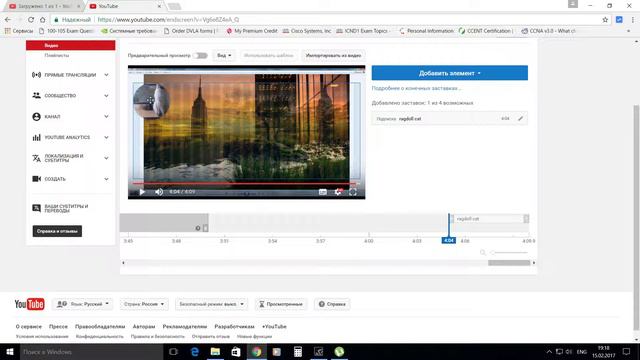
Task: Click the YouTube logo in footer
Action: pyautogui.click(x=29, y=304)
